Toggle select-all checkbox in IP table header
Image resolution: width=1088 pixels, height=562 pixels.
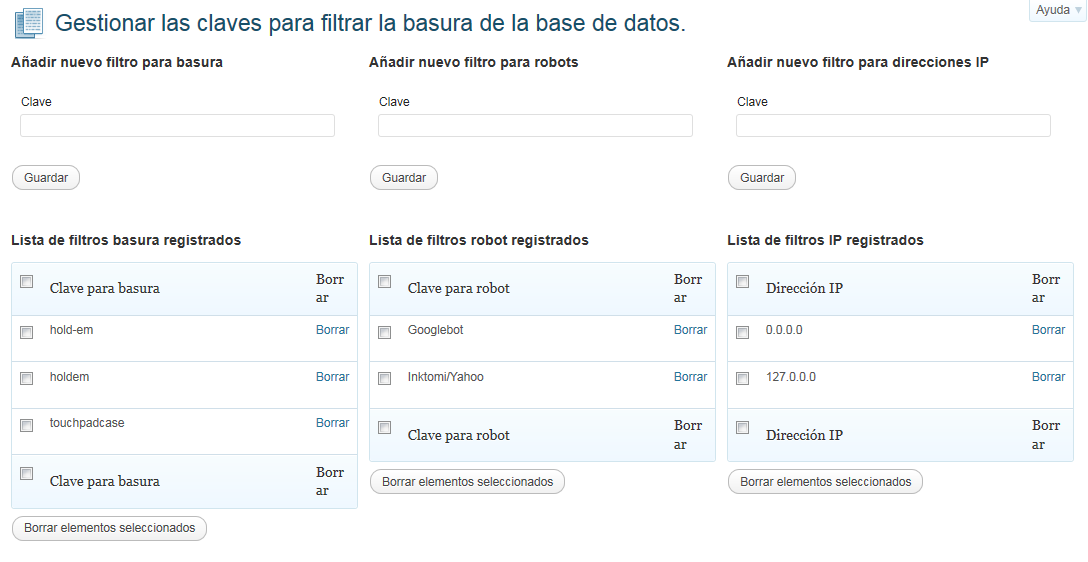[x=742, y=282]
